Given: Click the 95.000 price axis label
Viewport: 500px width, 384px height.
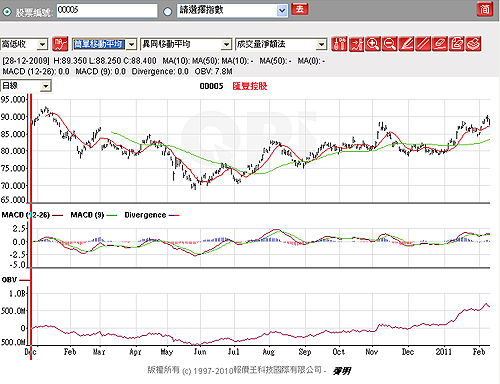Looking at the screenshot, I should 13,99.
